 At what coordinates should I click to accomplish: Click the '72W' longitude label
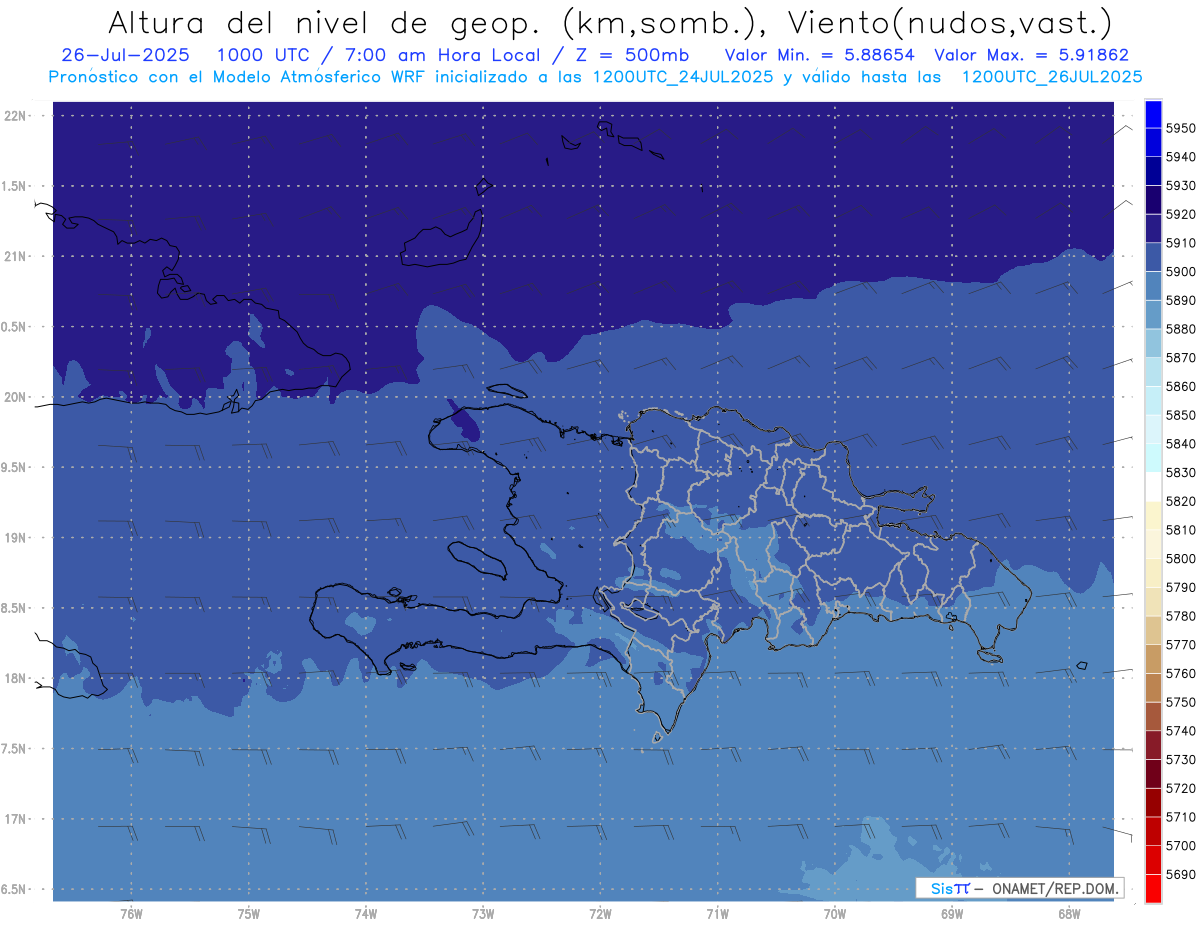[600, 913]
